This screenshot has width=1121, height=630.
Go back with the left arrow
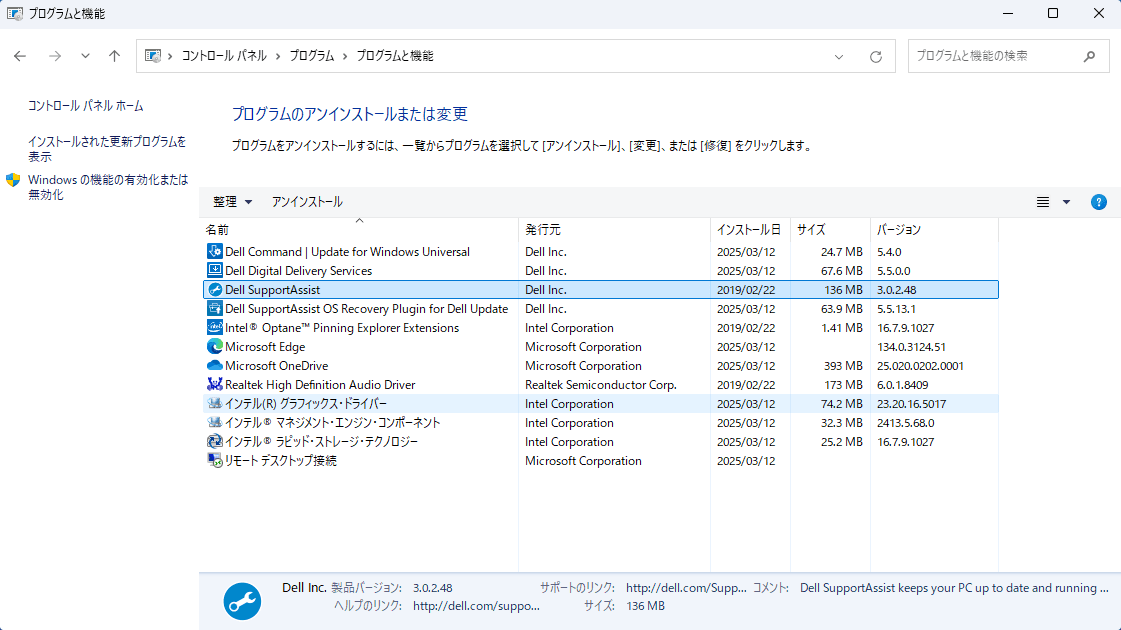(20, 56)
